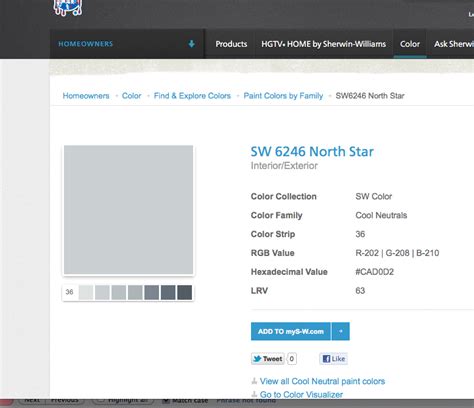Open View all Cool Neutral paint colors
This screenshot has width=474, height=408.
click(322, 381)
